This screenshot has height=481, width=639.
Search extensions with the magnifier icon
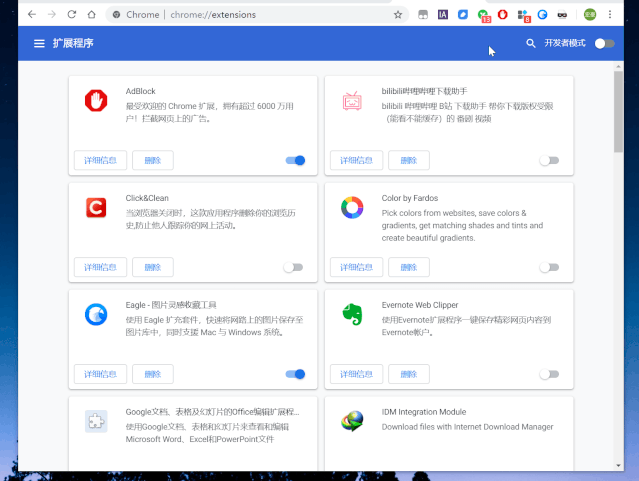tap(530, 43)
